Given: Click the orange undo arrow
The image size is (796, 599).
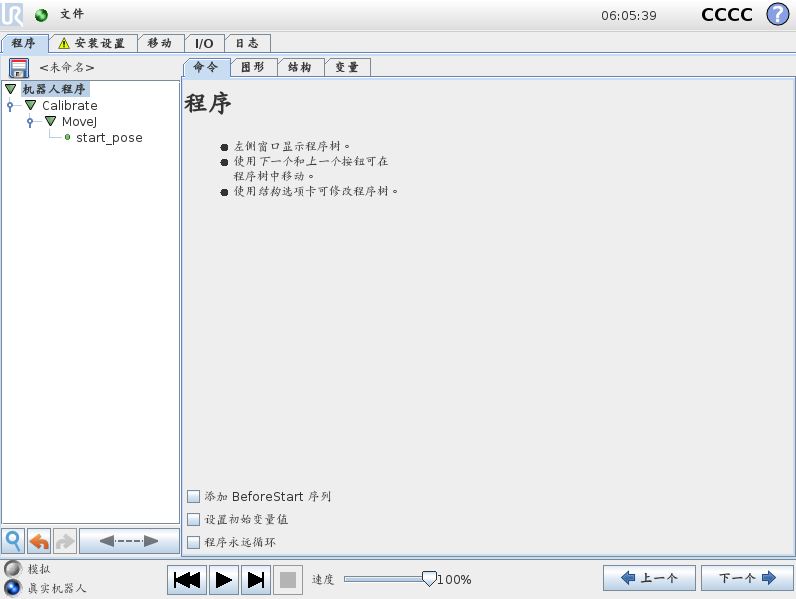Looking at the screenshot, I should point(39,541).
